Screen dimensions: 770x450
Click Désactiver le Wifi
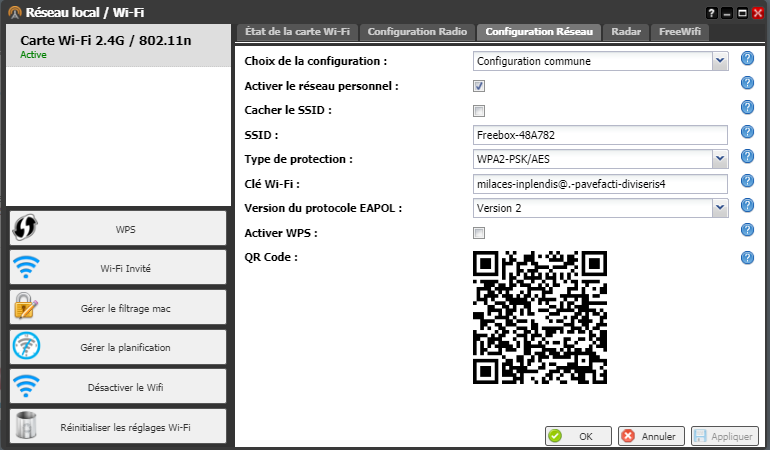click(x=118, y=387)
